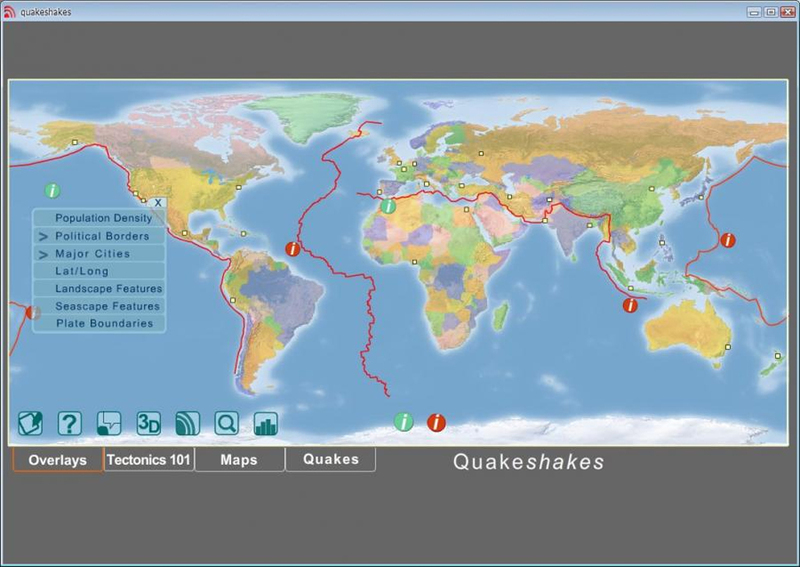This screenshot has width=800, height=567.
Task: Click the city marker in Peru
Action: (x=233, y=300)
